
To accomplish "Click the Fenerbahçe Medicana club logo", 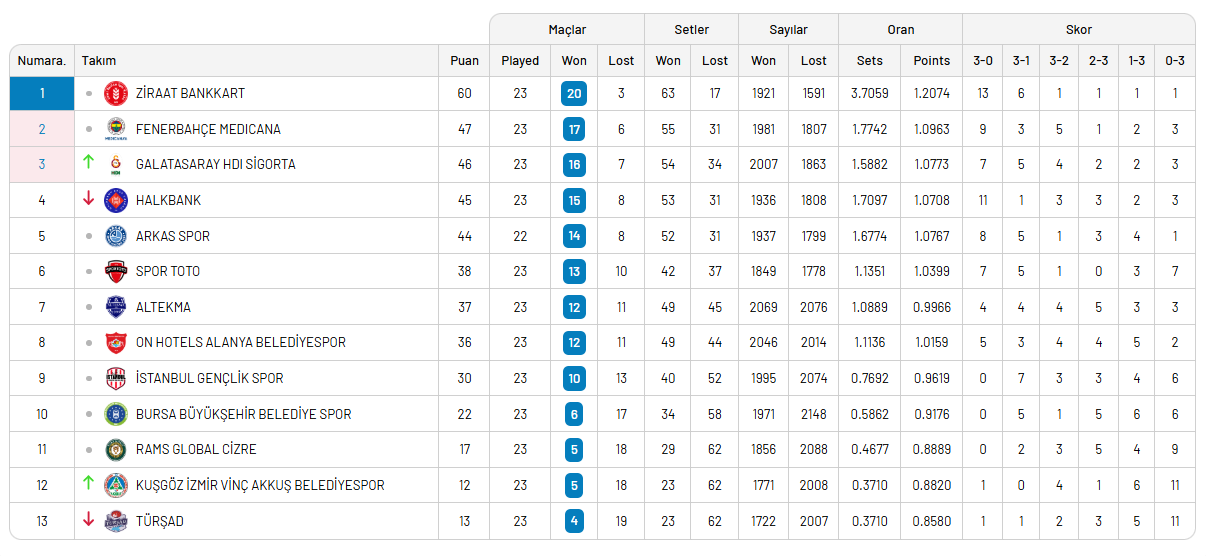I will click(116, 129).
